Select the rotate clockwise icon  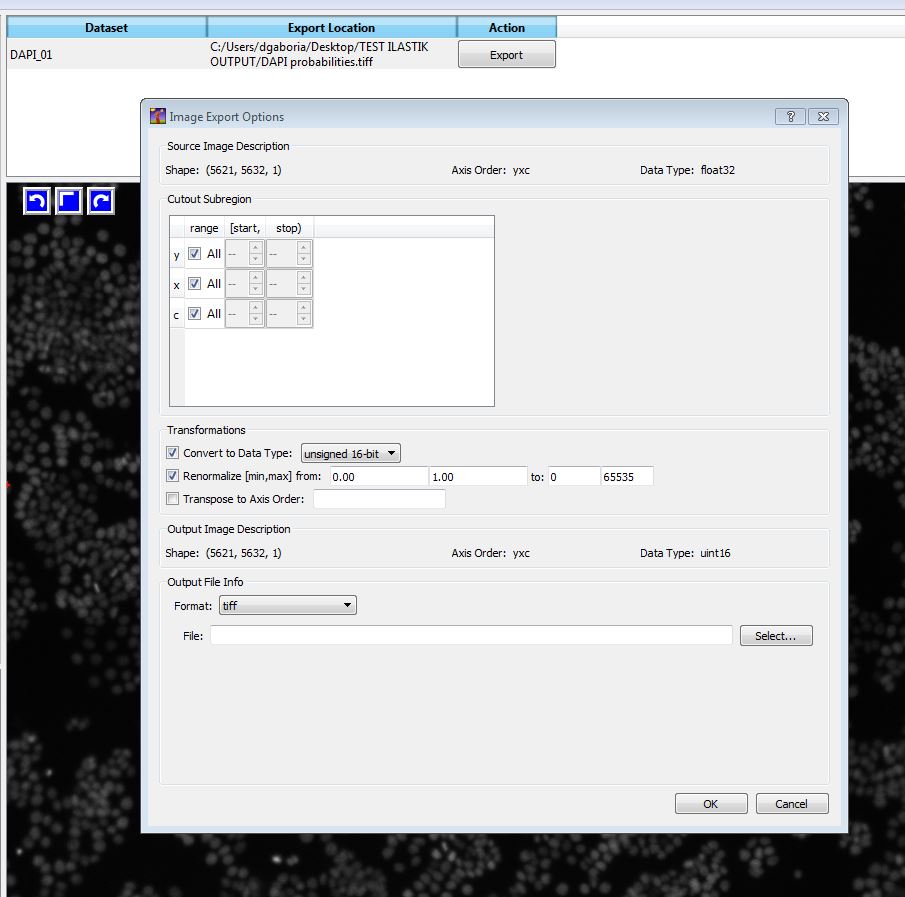(x=99, y=200)
